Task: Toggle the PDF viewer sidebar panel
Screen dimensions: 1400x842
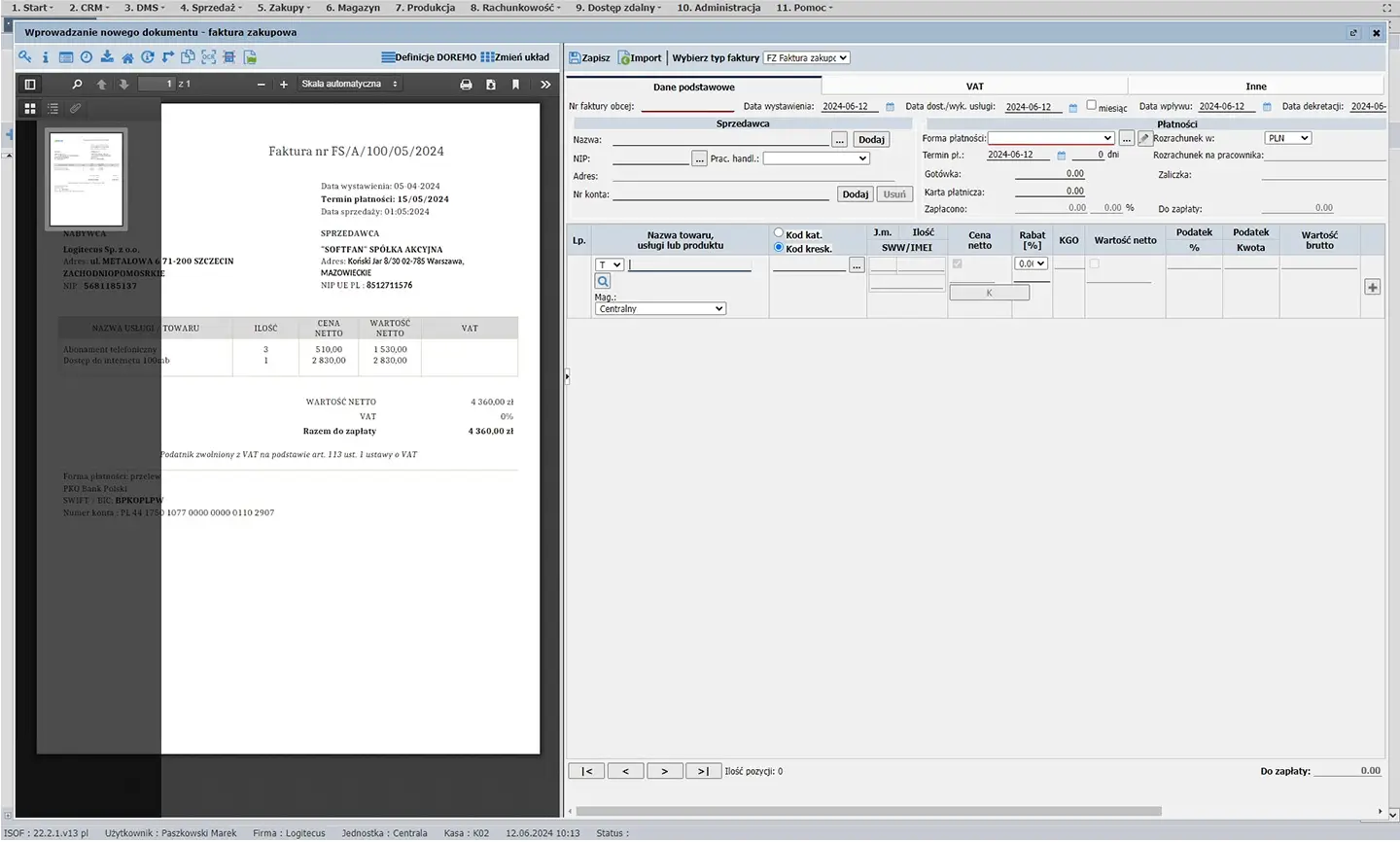Action: (x=30, y=85)
